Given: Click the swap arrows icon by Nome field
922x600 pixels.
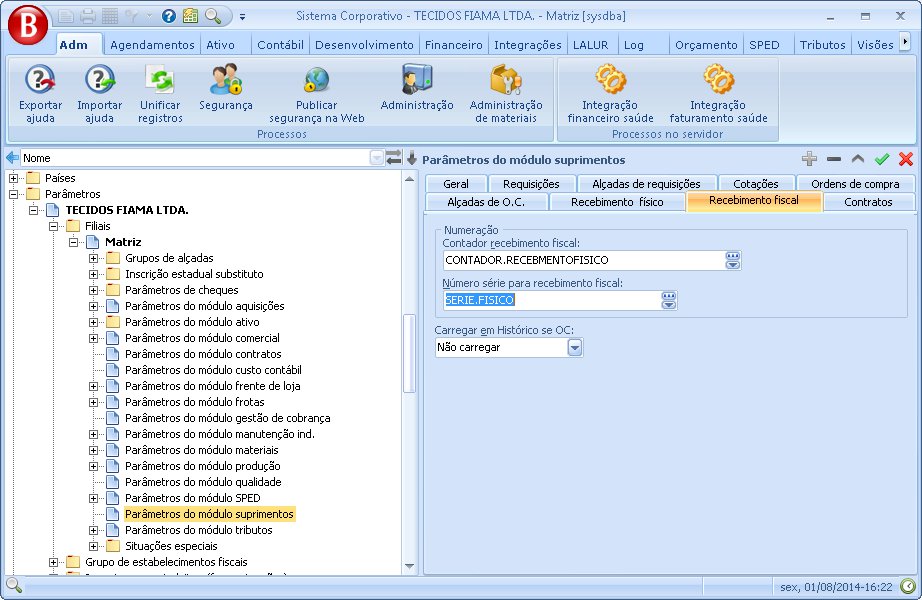Looking at the screenshot, I should (x=393, y=157).
